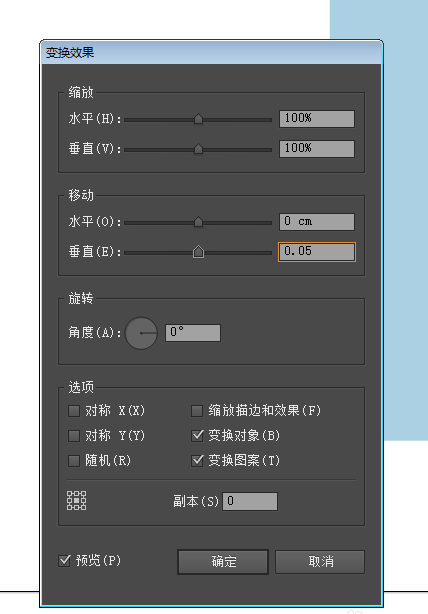
Task: Click the scale 水平(H) slider handle
Action: [199, 119]
